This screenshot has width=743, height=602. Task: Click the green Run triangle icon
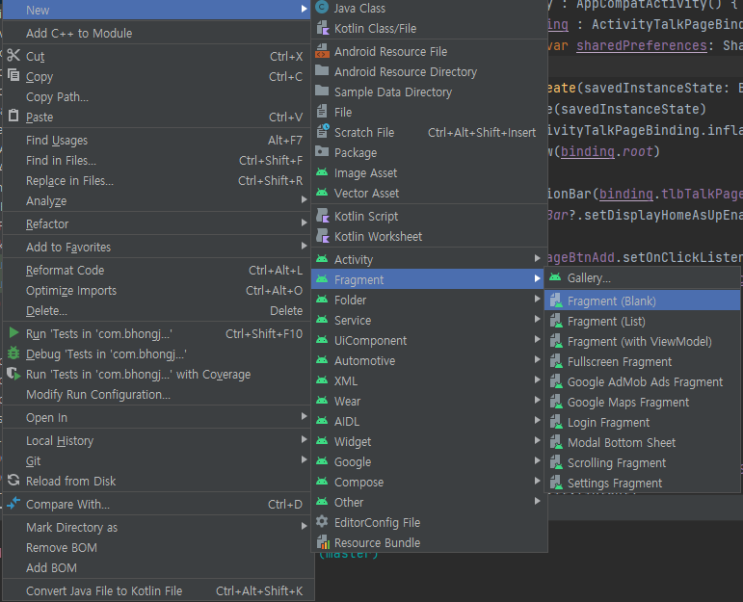tap(14, 333)
